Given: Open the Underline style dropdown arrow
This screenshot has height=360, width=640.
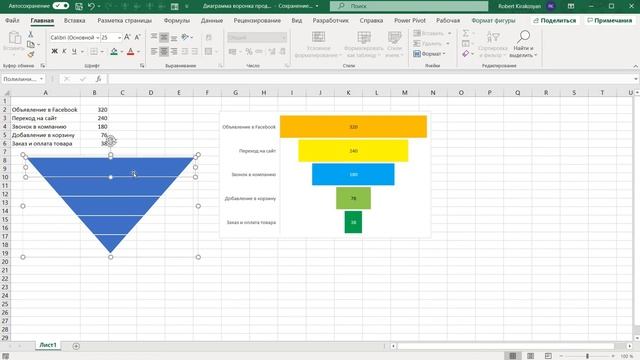Looking at the screenshot, I should [x=82, y=51].
